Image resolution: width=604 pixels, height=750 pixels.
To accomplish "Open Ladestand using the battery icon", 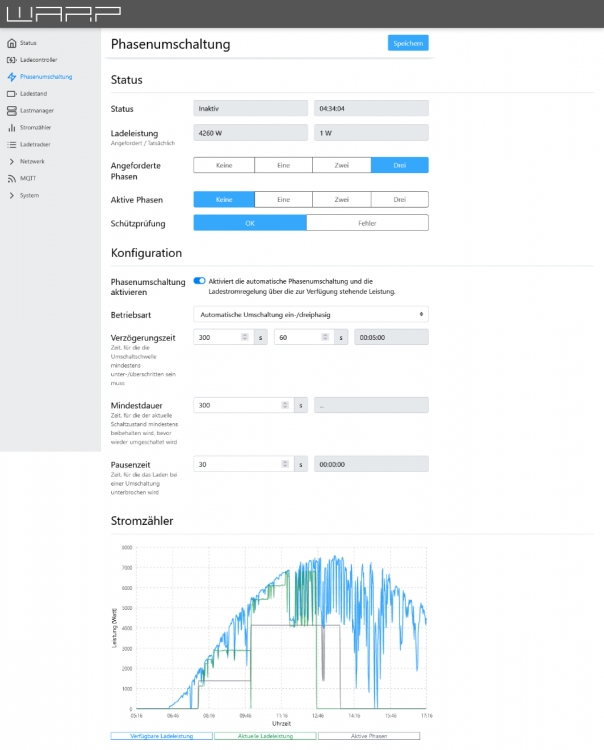I will click(11, 94).
